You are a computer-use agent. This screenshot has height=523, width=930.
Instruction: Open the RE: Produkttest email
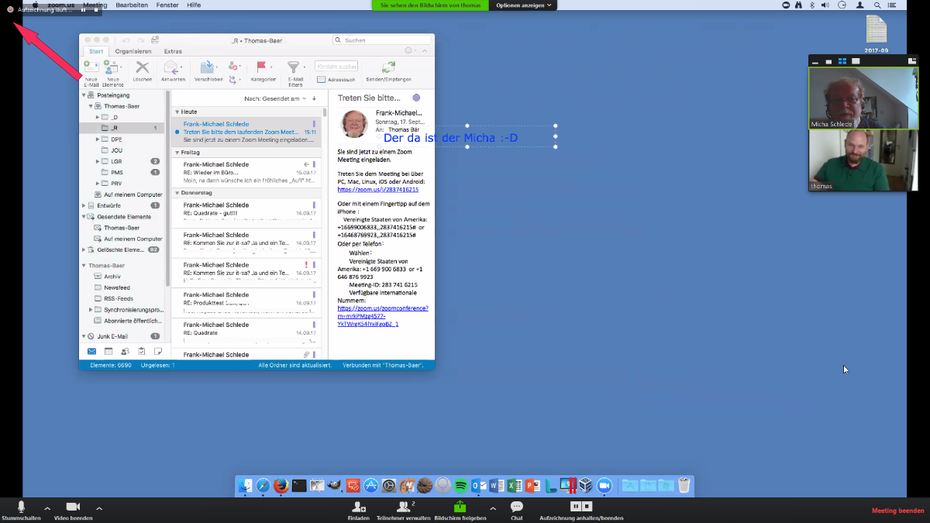click(x=246, y=302)
